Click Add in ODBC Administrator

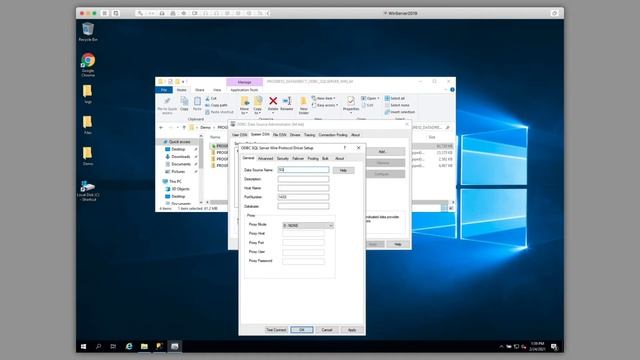click(x=382, y=152)
